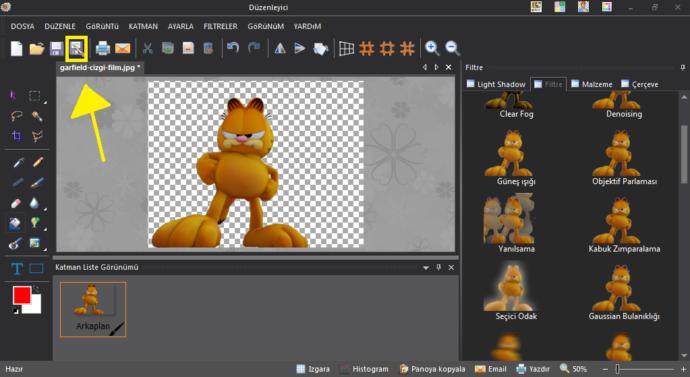The width and height of the screenshot is (690, 377).
Task: Activate the magic wand tool
Action: pos(37,116)
